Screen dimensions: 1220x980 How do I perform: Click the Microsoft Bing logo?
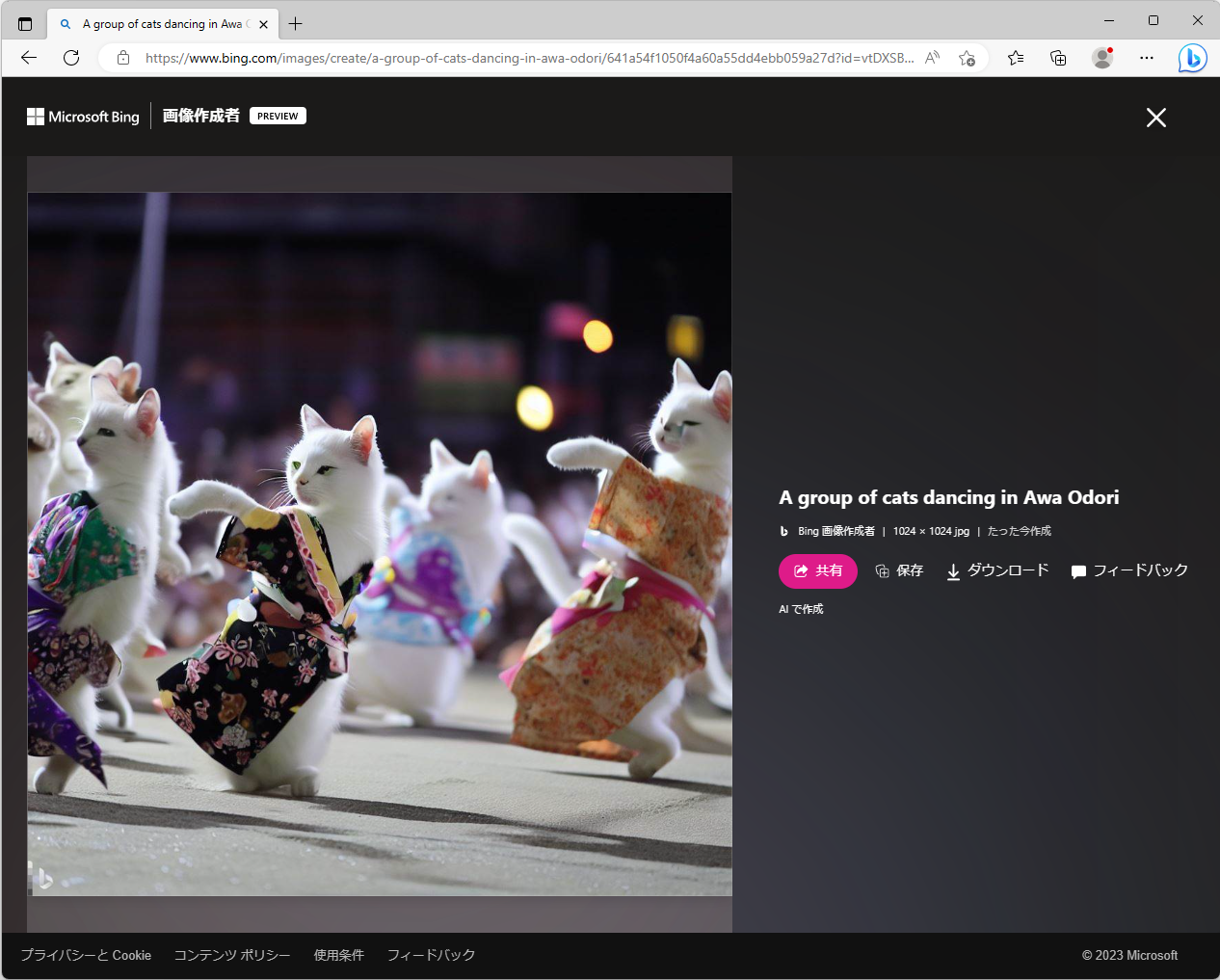tap(83, 116)
